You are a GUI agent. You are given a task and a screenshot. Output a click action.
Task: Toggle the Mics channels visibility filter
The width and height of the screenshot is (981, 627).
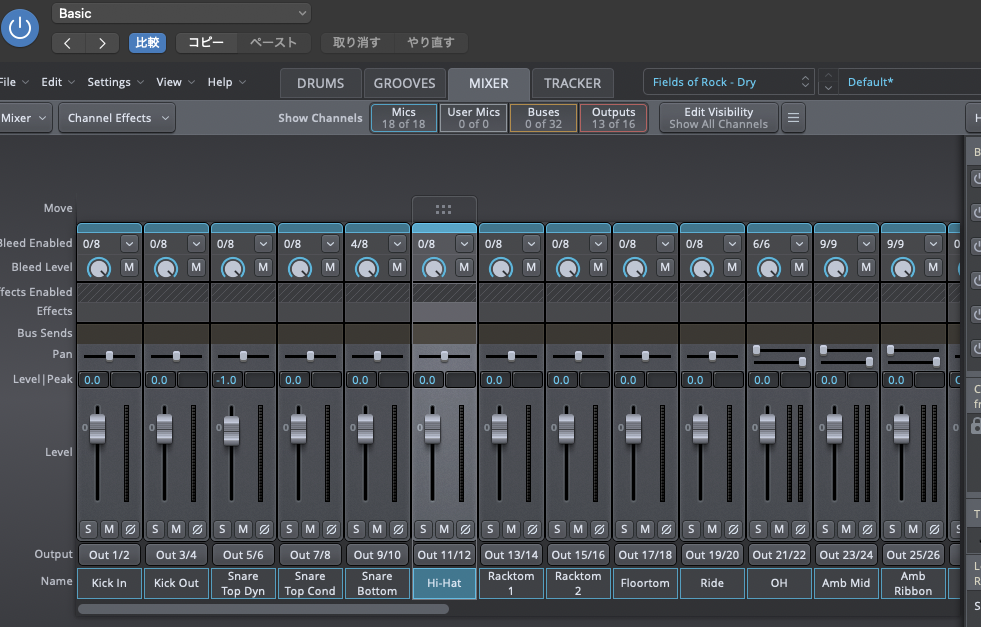404,118
